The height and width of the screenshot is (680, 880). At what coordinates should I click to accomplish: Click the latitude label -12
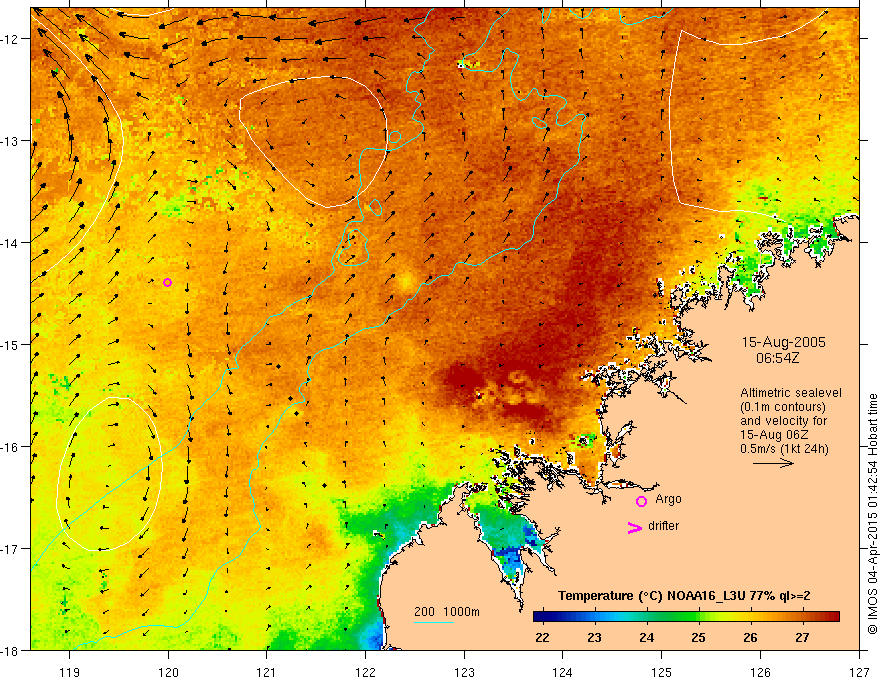[x=11, y=39]
